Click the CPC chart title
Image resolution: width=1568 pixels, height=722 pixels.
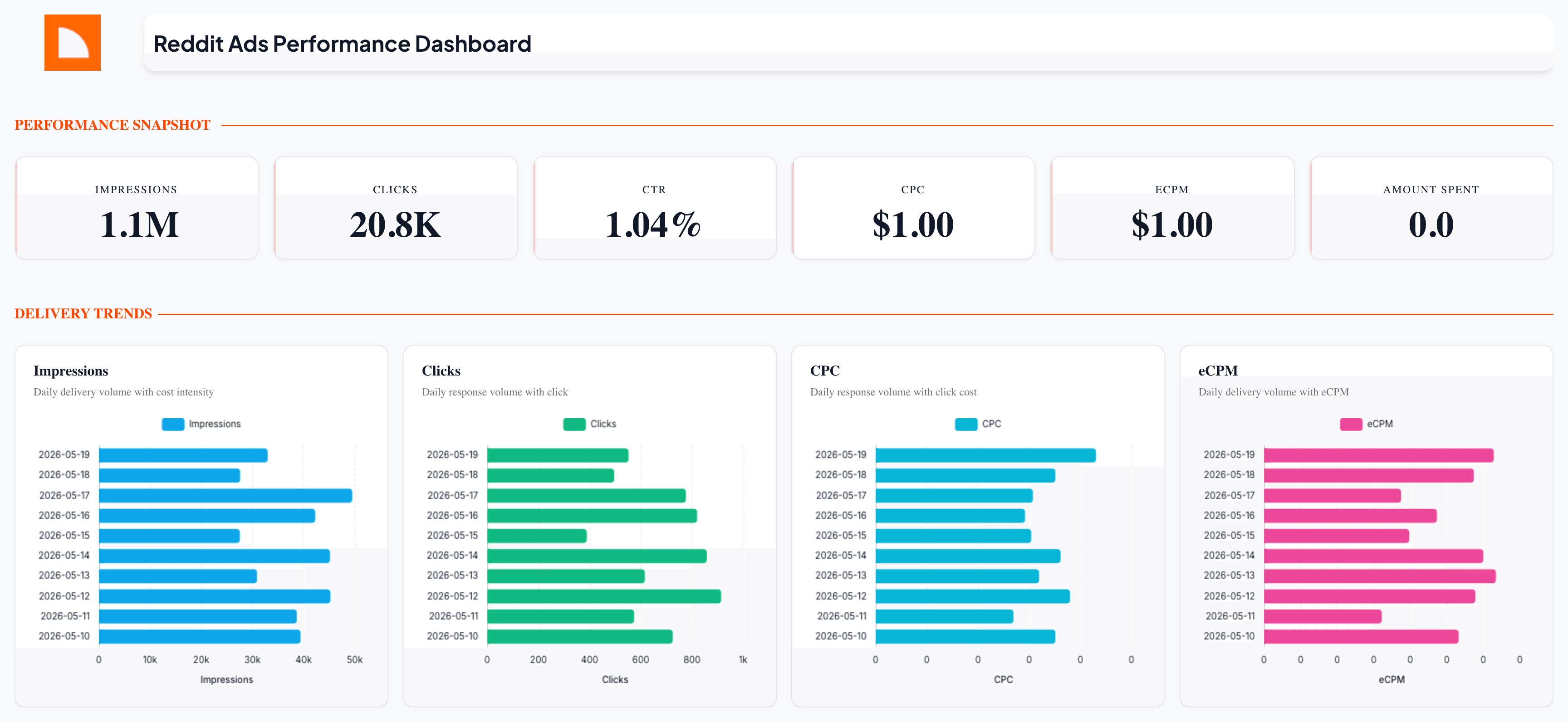[825, 371]
